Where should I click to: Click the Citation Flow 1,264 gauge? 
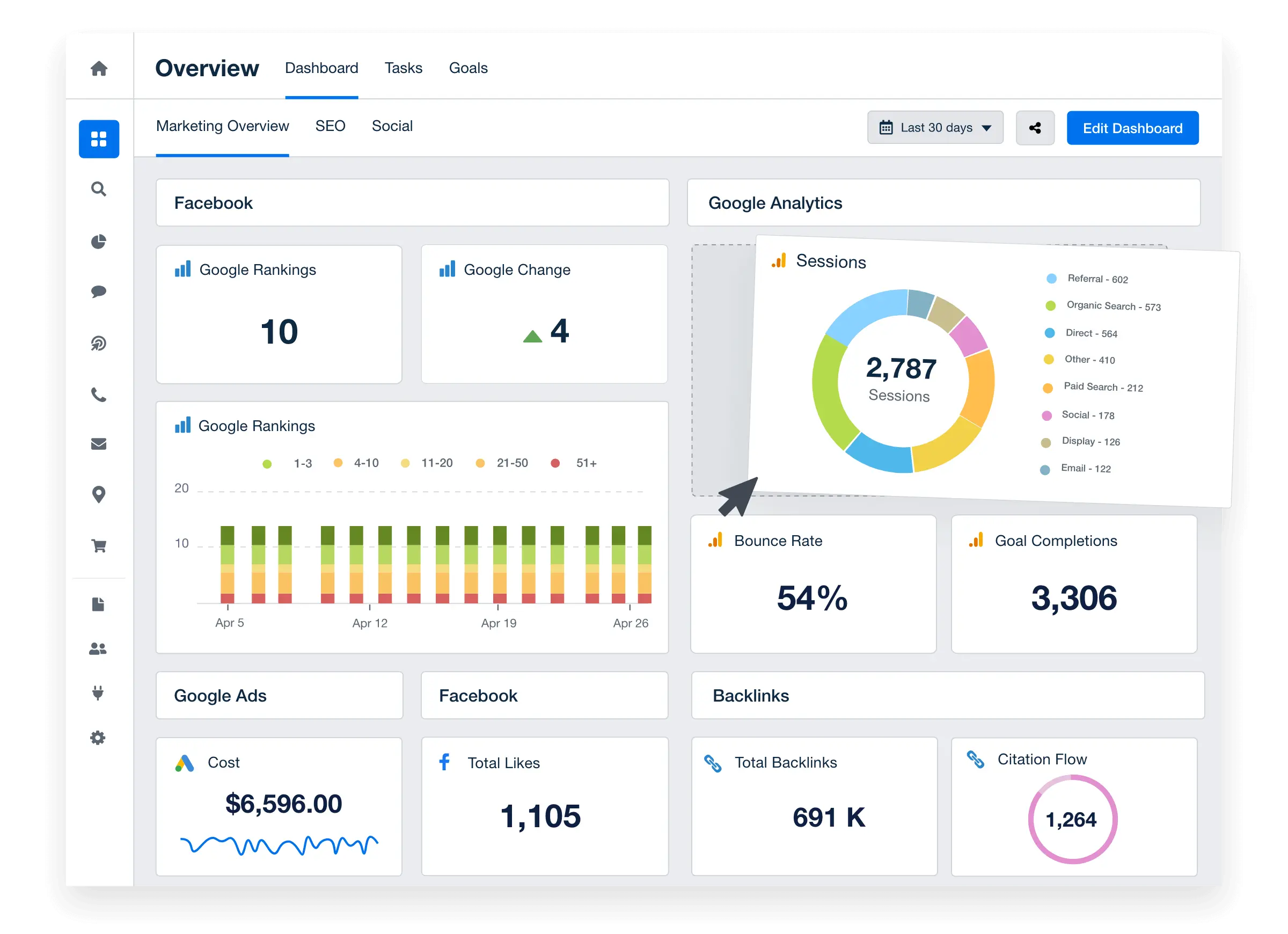[x=1072, y=820]
